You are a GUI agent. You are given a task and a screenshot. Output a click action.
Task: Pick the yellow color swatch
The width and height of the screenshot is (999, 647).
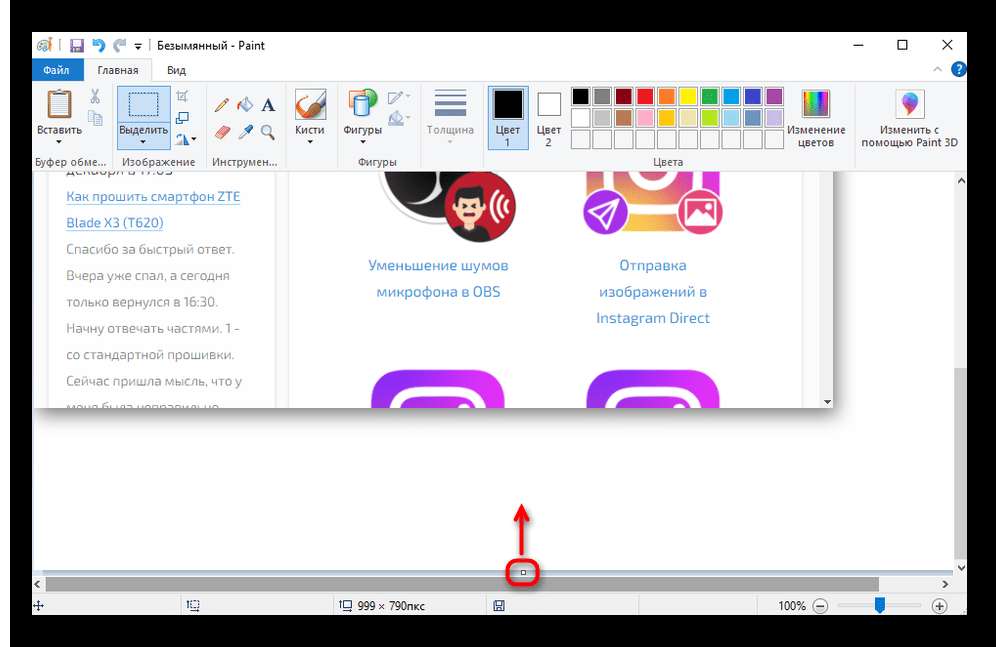[x=688, y=96]
